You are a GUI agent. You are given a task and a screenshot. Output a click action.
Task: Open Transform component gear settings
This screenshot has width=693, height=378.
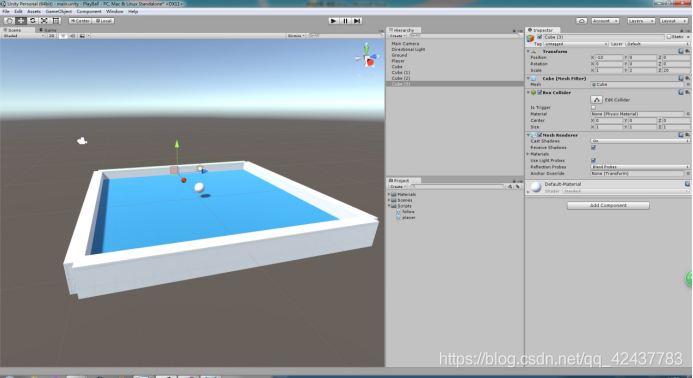(687, 51)
